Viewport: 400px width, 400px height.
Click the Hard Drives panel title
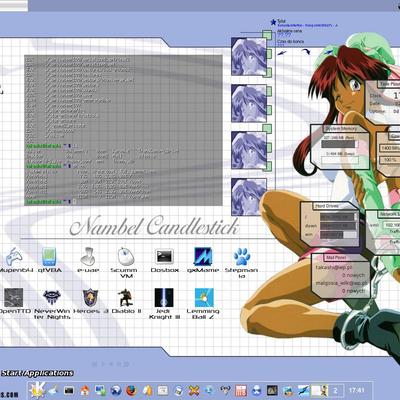[327, 206]
